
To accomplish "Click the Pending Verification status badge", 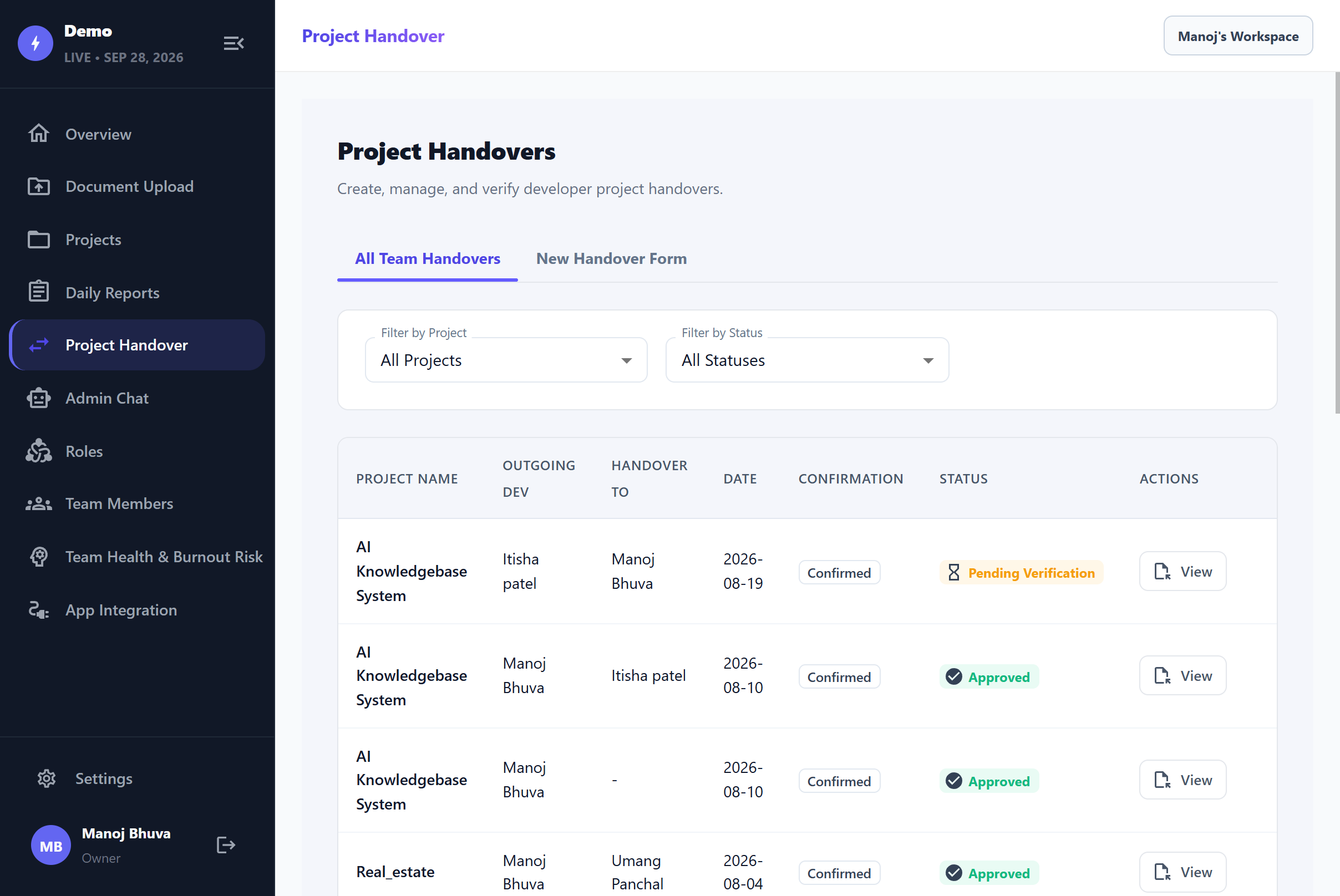I will [x=1021, y=573].
